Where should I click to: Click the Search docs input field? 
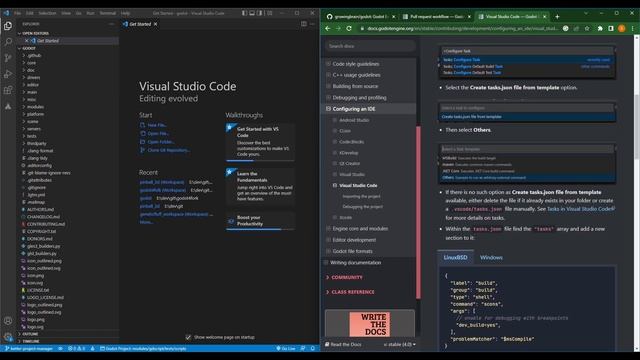tap(370, 46)
